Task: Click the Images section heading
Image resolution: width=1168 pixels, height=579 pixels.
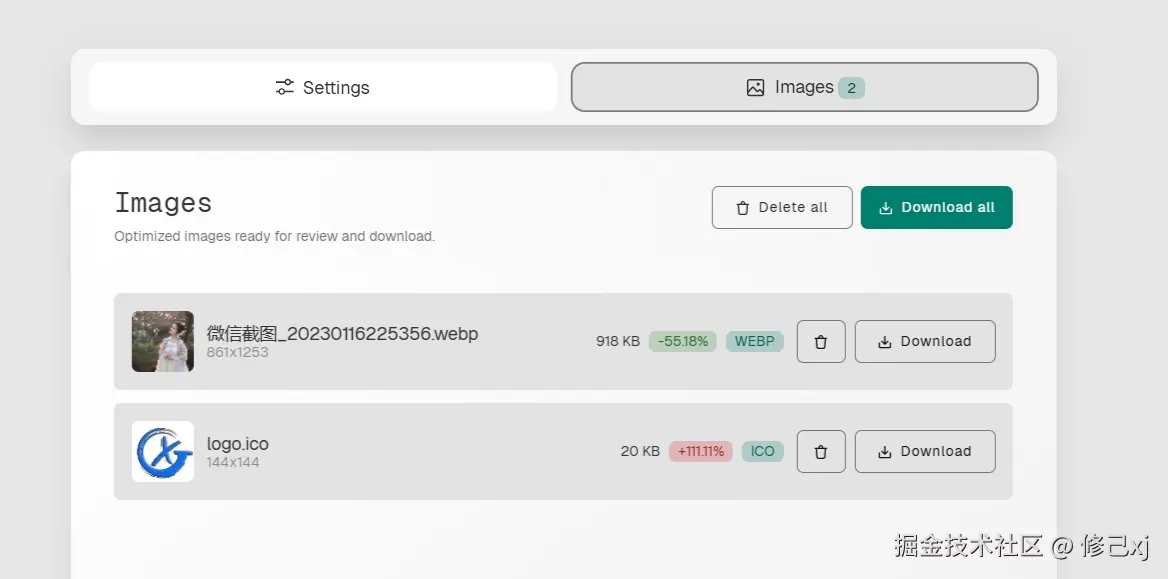Action: point(163,203)
